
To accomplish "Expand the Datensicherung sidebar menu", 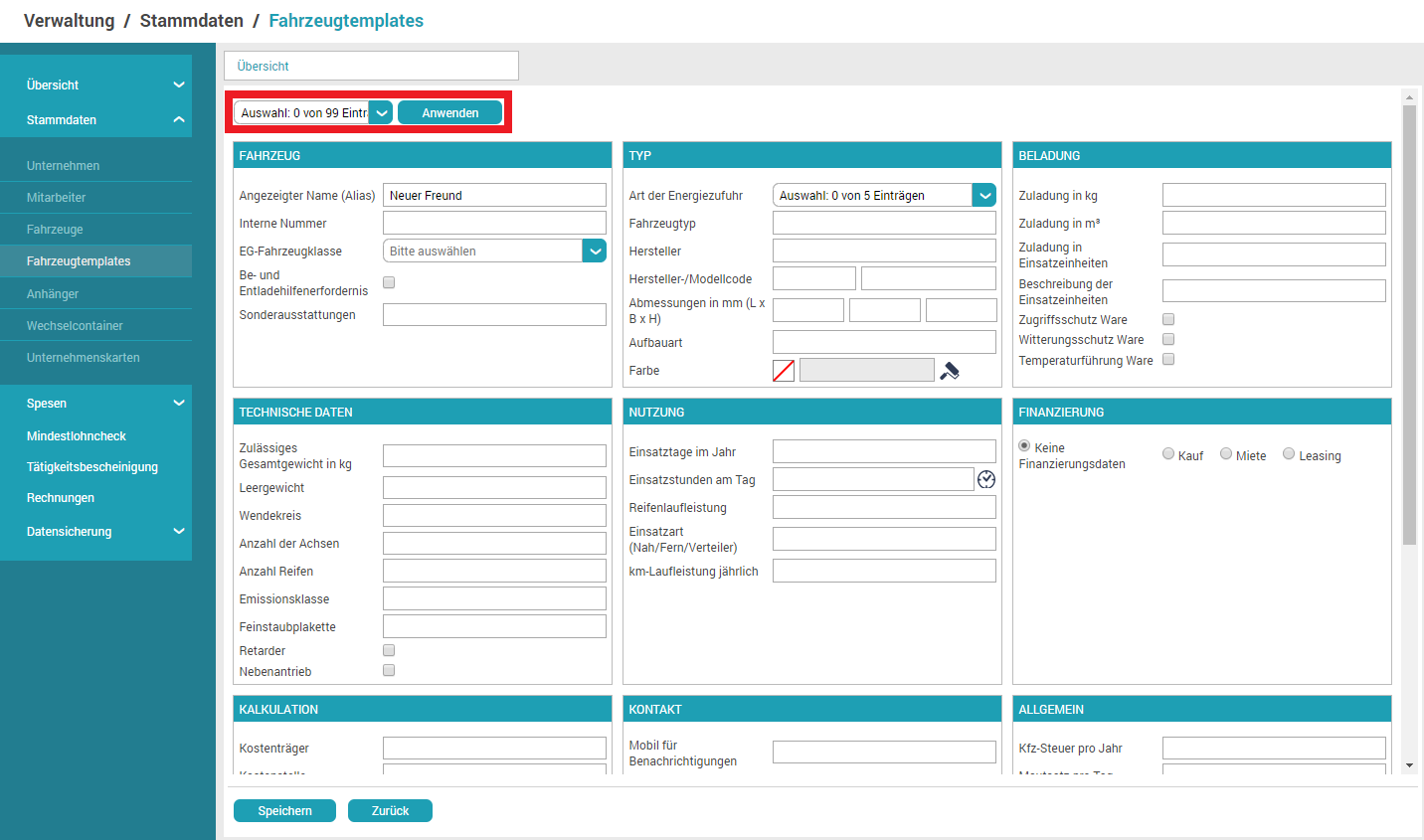I will pyautogui.click(x=179, y=531).
